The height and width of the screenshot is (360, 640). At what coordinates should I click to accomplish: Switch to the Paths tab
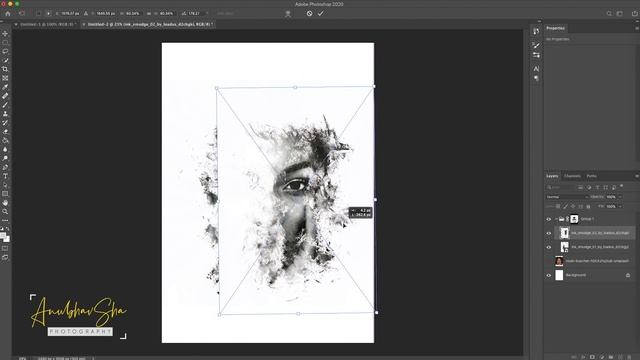tap(591, 176)
